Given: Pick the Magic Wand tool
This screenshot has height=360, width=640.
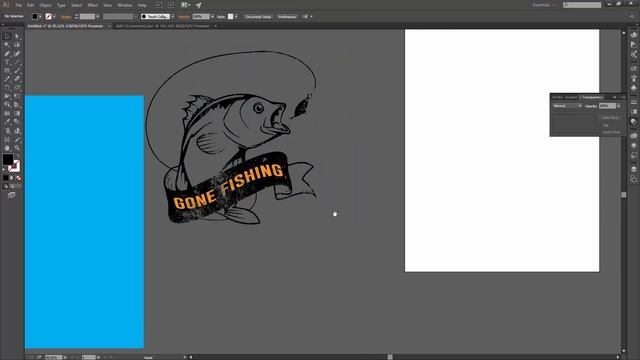Looking at the screenshot, I should pyautogui.click(x=7, y=45).
